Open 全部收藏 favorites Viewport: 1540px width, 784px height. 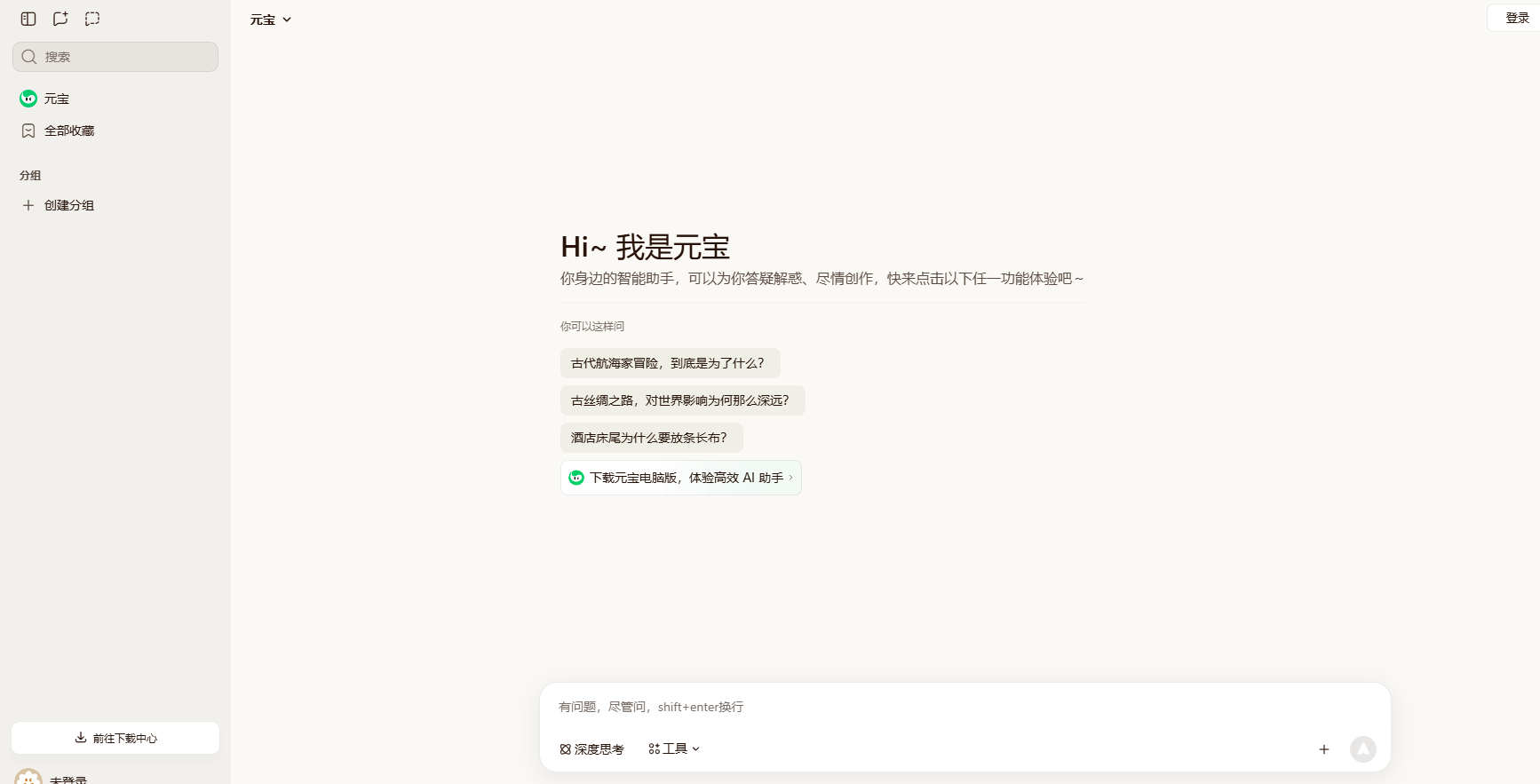[115, 131]
